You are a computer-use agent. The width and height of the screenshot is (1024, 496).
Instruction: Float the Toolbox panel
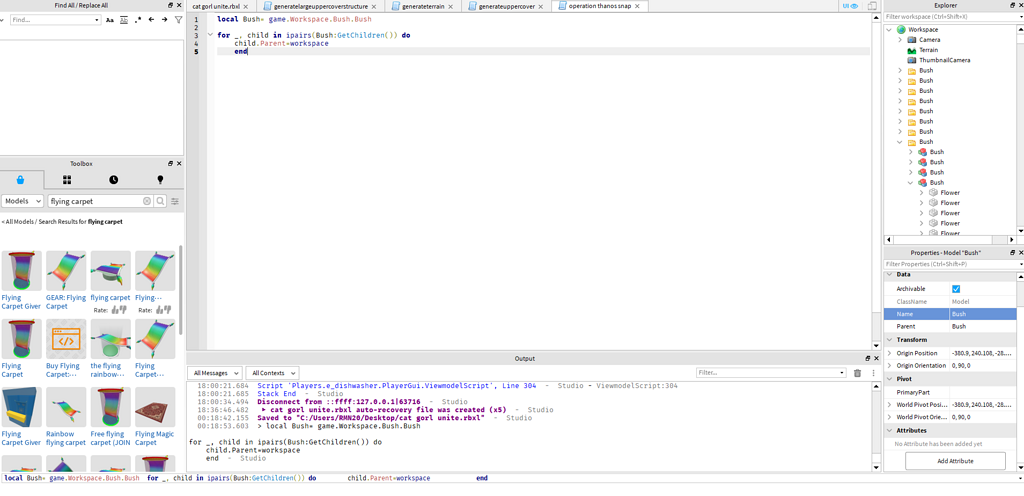[170, 164]
